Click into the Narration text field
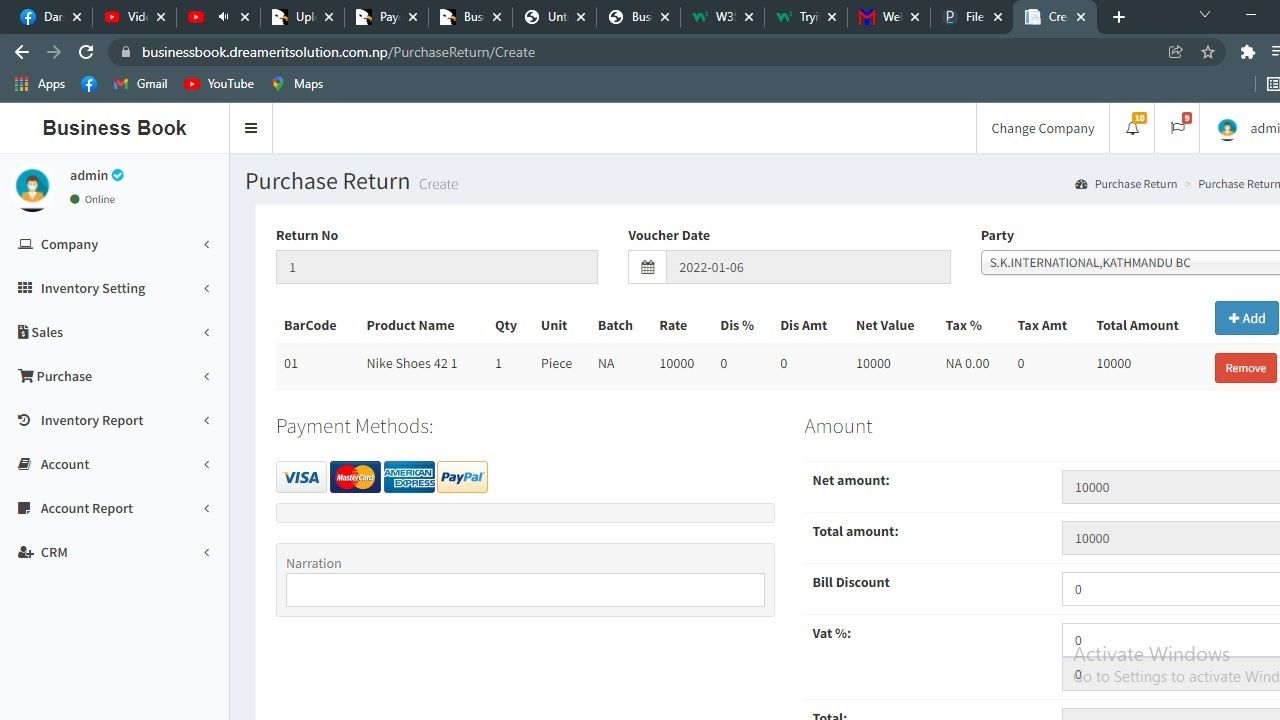Image resolution: width=1280 pixels, height=720 pixels. pyautogui.click(x=525, y=590)
